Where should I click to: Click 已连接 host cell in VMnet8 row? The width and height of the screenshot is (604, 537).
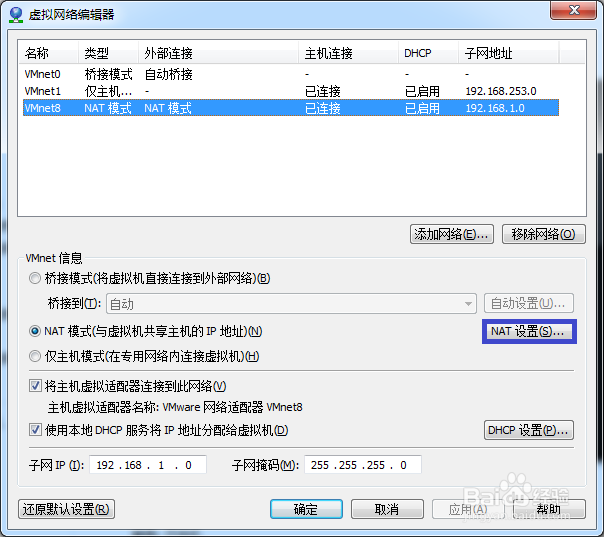(x=323, y=108)
